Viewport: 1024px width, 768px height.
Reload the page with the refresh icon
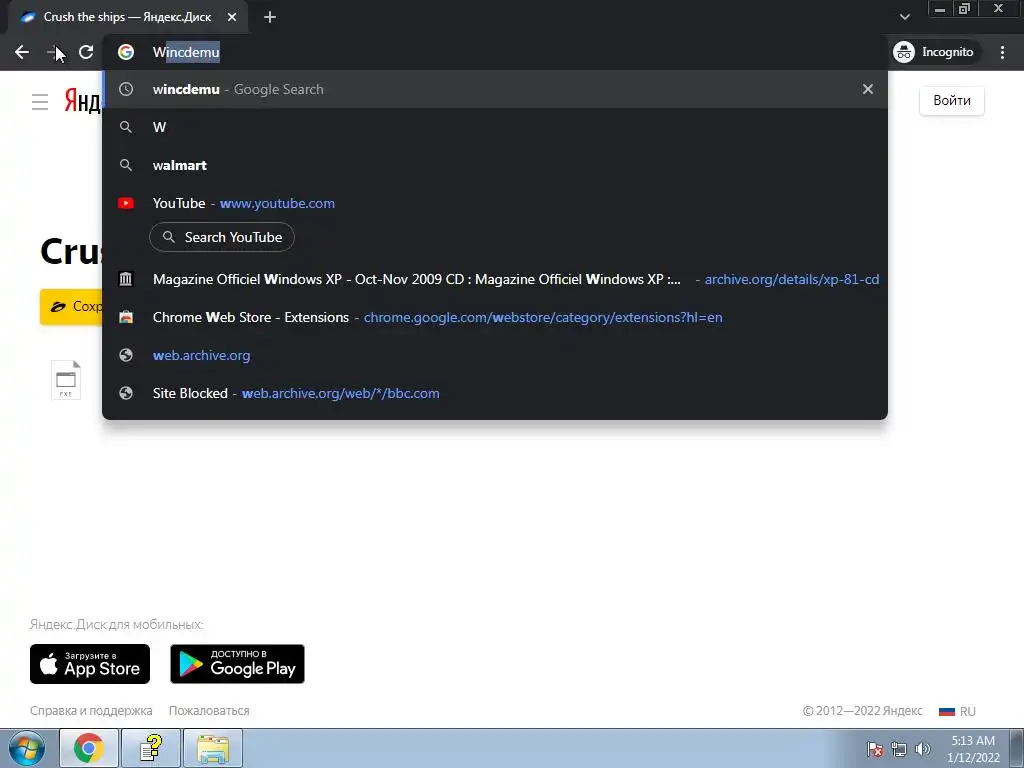pos(86,52)
